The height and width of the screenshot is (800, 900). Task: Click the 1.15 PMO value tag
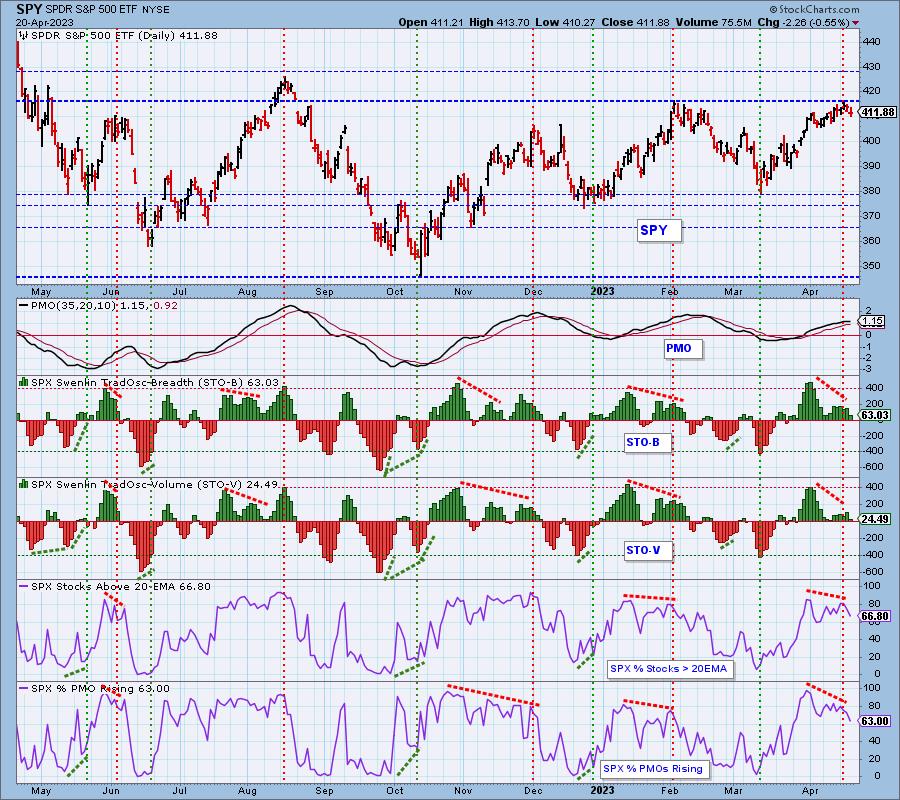point(872,321)
